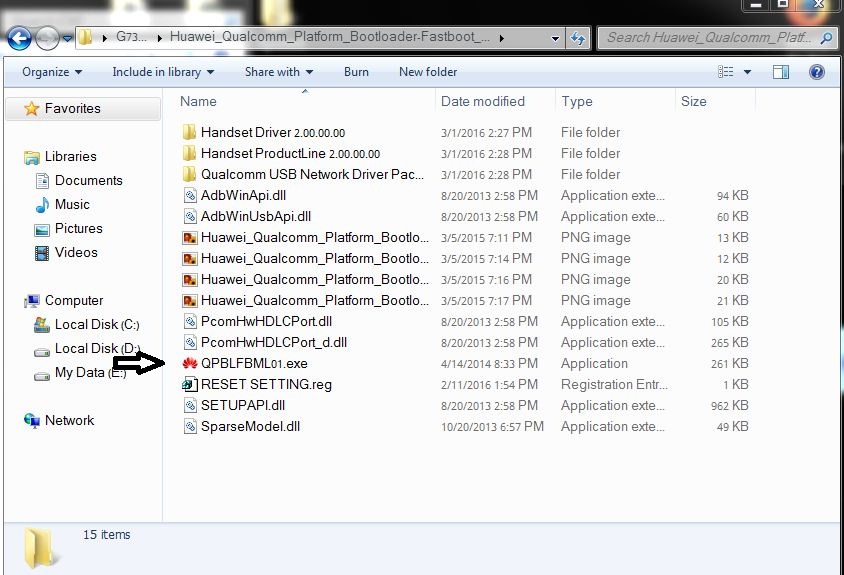Image resolution: width=844 pixels, height=575 pixels.
Task: Click the Back navigation arrow button
Action: pyautogui.click(x=19, y=39)
